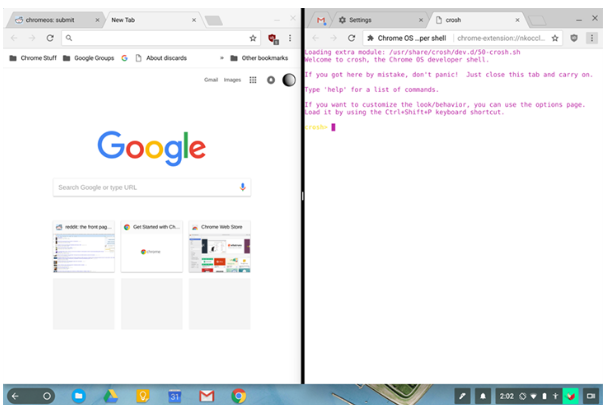
Task: Switch to pinned Gmail tab in right window
Action: (x=321, y=20)
